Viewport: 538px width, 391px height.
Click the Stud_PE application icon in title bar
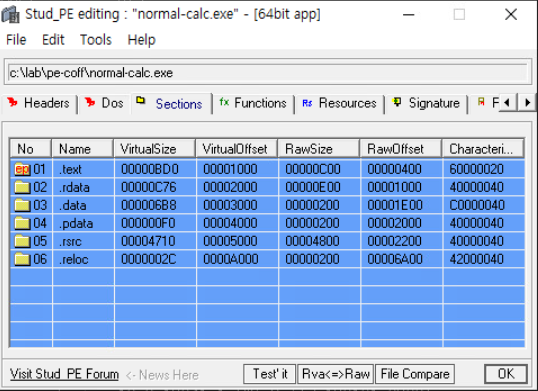(x=10, y=14)
